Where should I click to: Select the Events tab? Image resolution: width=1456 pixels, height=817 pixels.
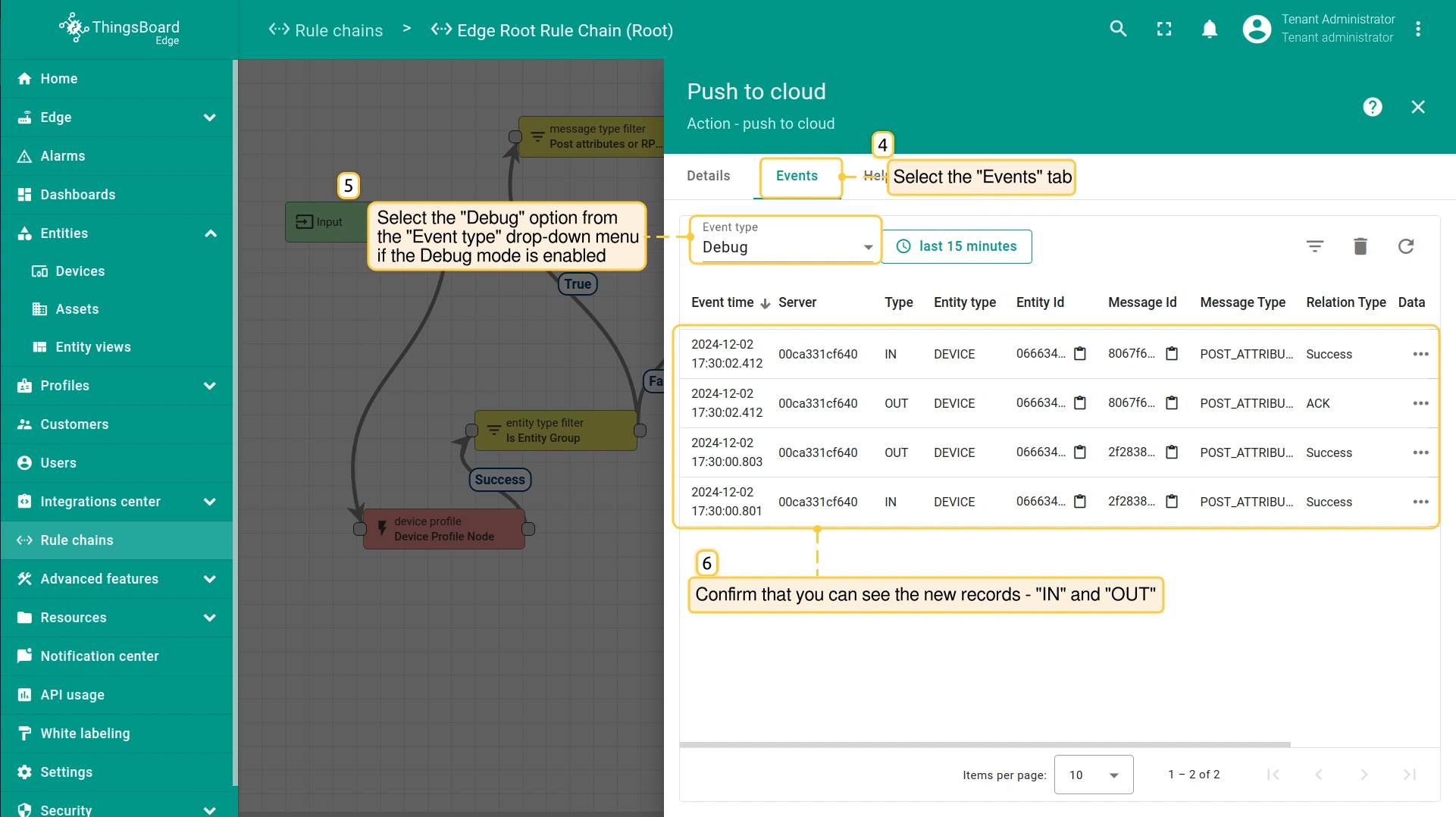click(x=797, y=176)
